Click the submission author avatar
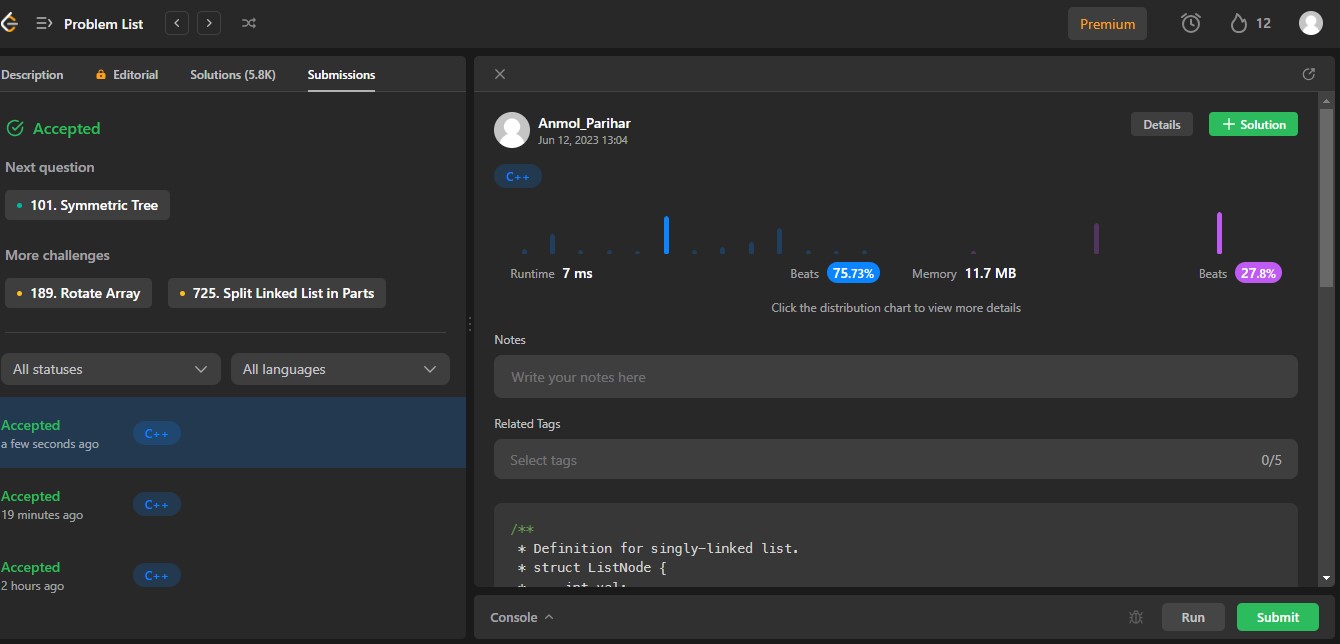 click(x=512, y=130)
